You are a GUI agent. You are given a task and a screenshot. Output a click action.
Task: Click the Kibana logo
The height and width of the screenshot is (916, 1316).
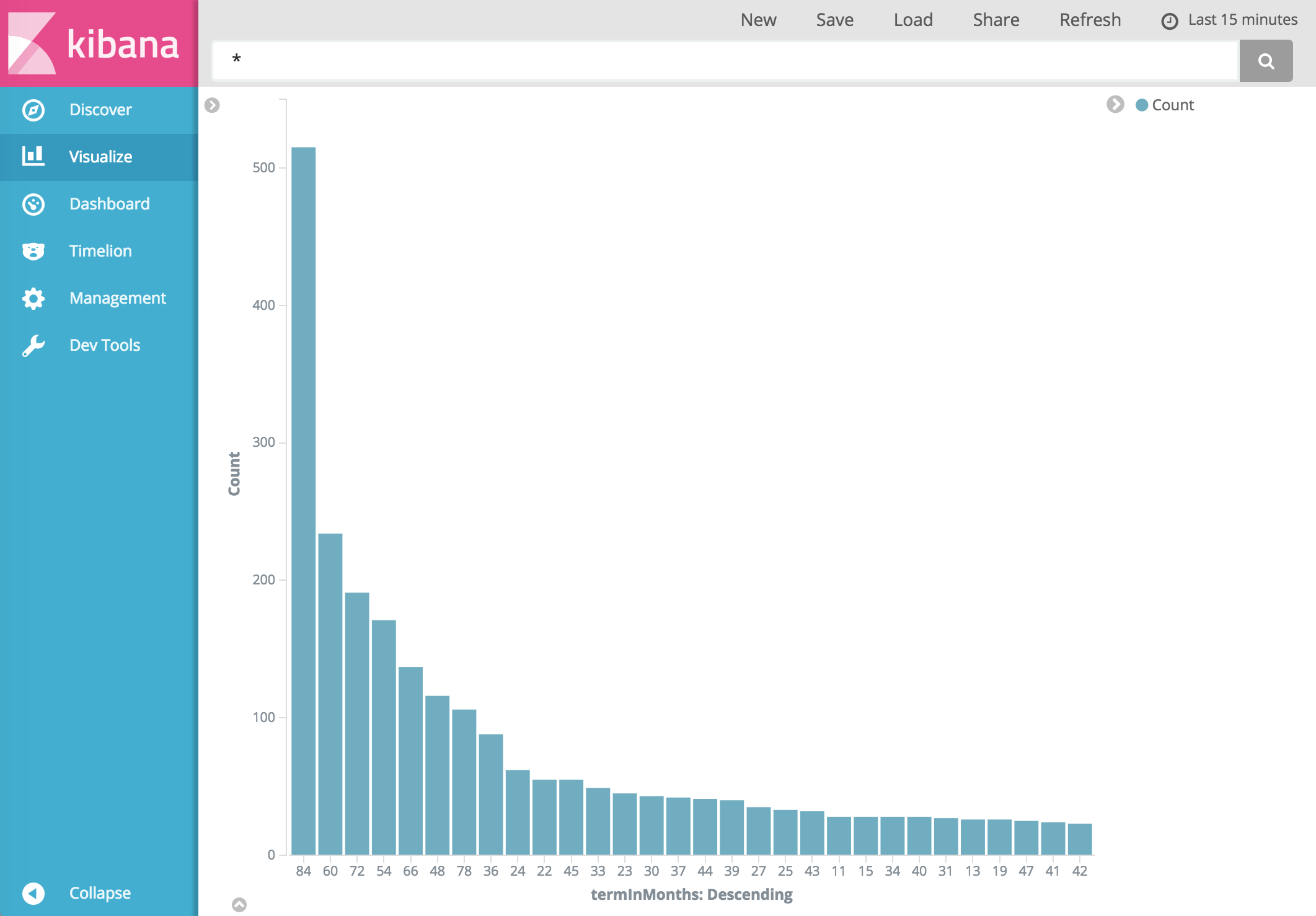coord(94,43)
